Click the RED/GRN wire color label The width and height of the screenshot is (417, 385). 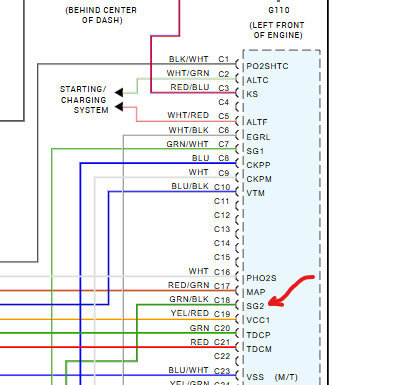pyautogui.click(x=189, y=285)
